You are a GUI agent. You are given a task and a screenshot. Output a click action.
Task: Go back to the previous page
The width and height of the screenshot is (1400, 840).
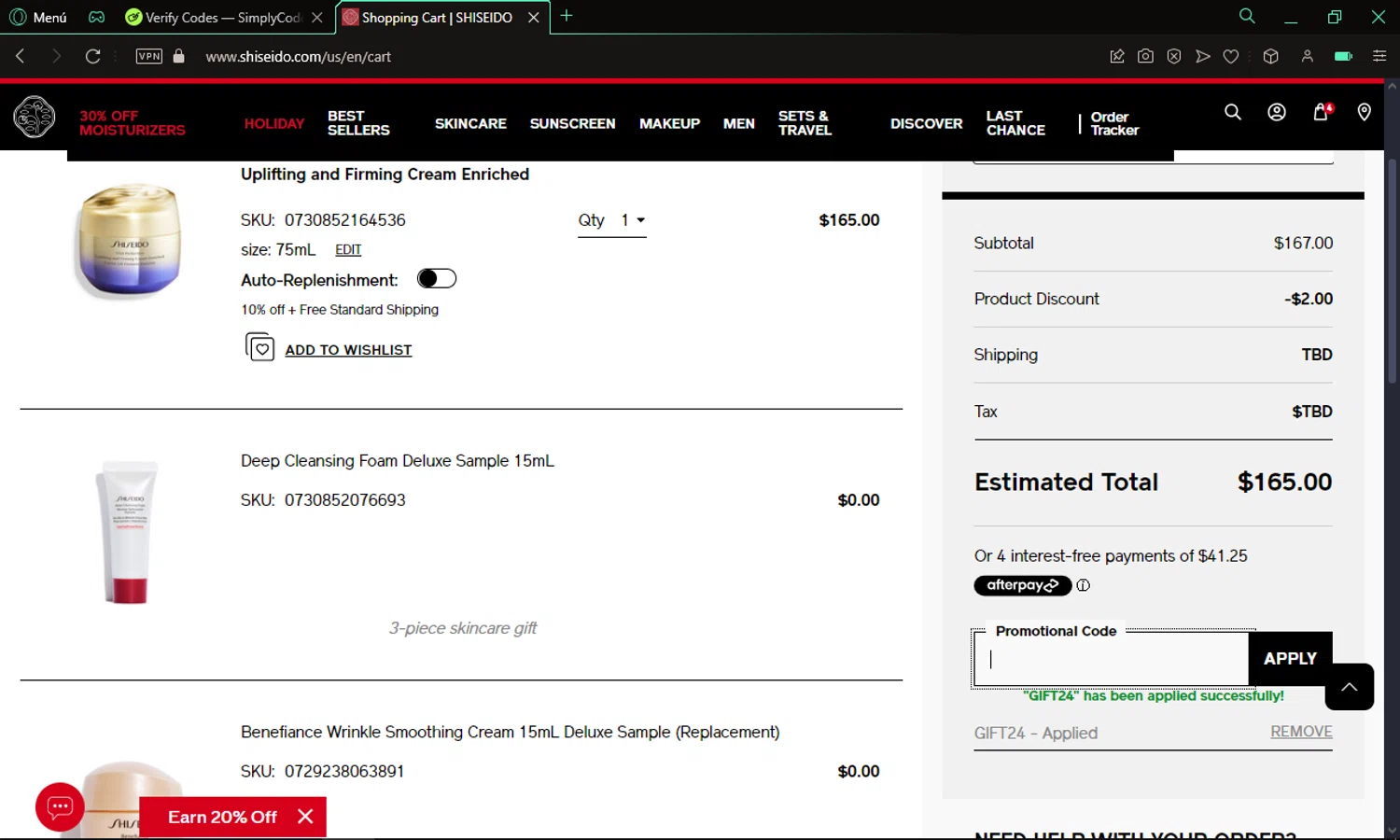[21, 56]
